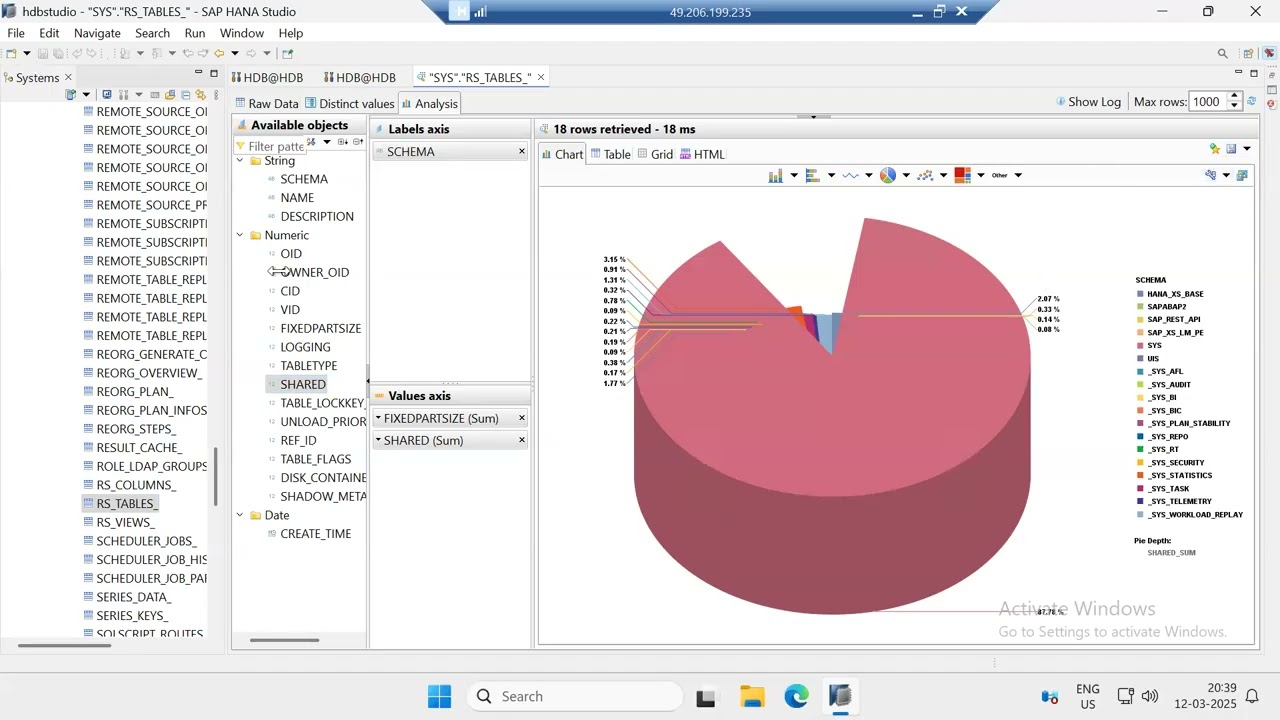Select the heat map chart icon

963,175
